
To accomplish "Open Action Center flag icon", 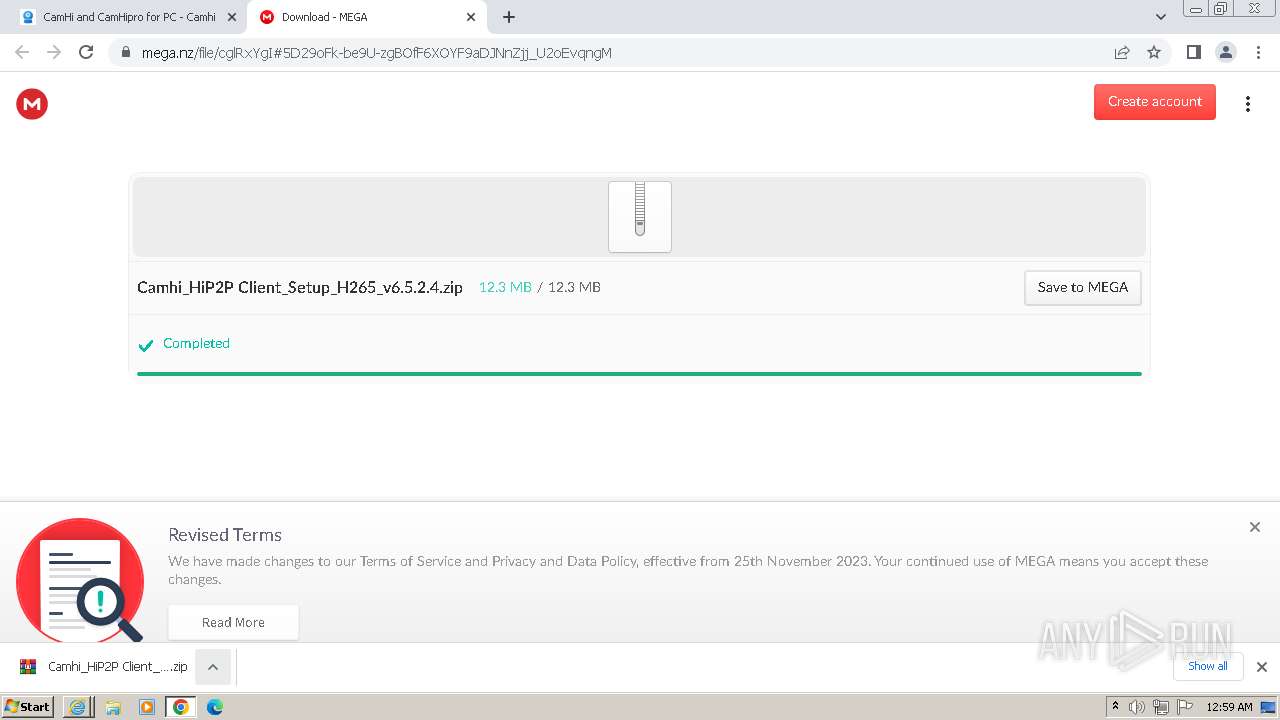I will pos(1184,707).
